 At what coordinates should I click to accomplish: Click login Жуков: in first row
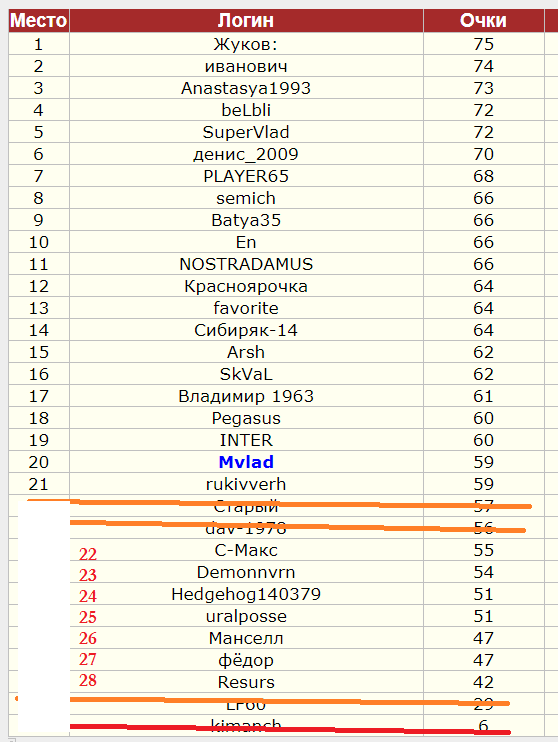point(246,44)
